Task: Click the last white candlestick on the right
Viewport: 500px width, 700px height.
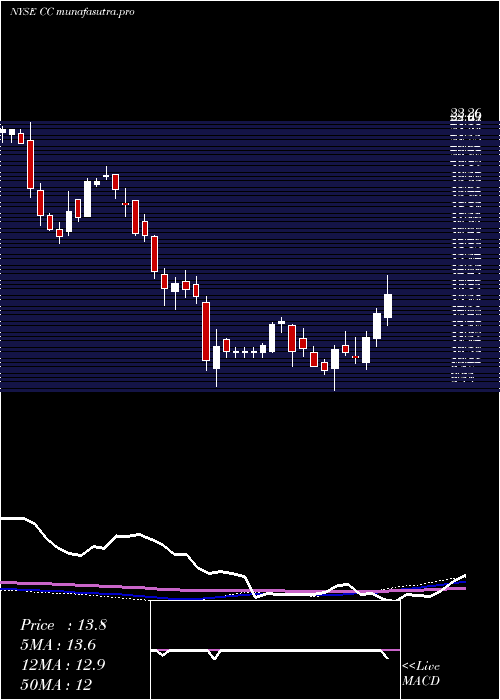Action: (388, 306)
